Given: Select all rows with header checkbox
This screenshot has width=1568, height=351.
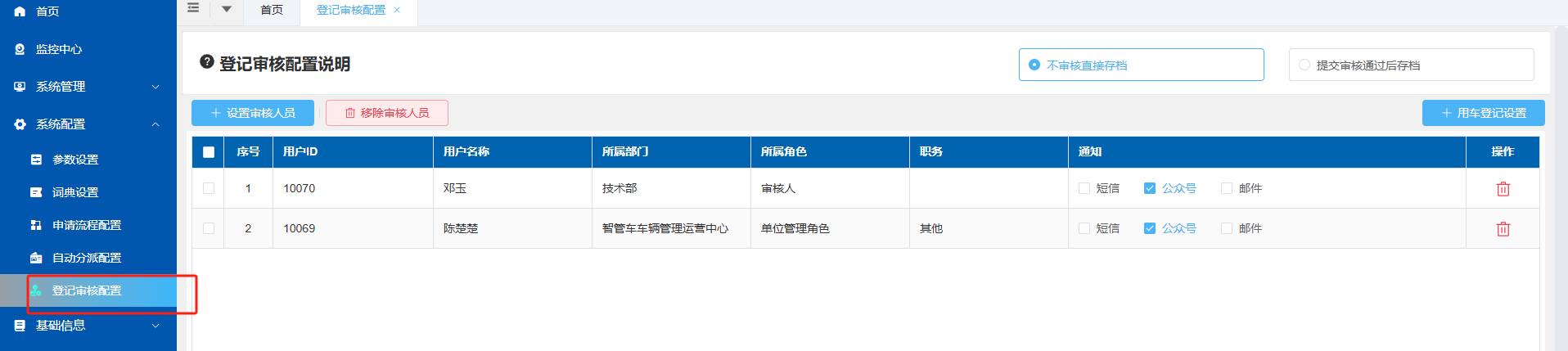Looking at the screenshot, I should (x=209, y=152).
